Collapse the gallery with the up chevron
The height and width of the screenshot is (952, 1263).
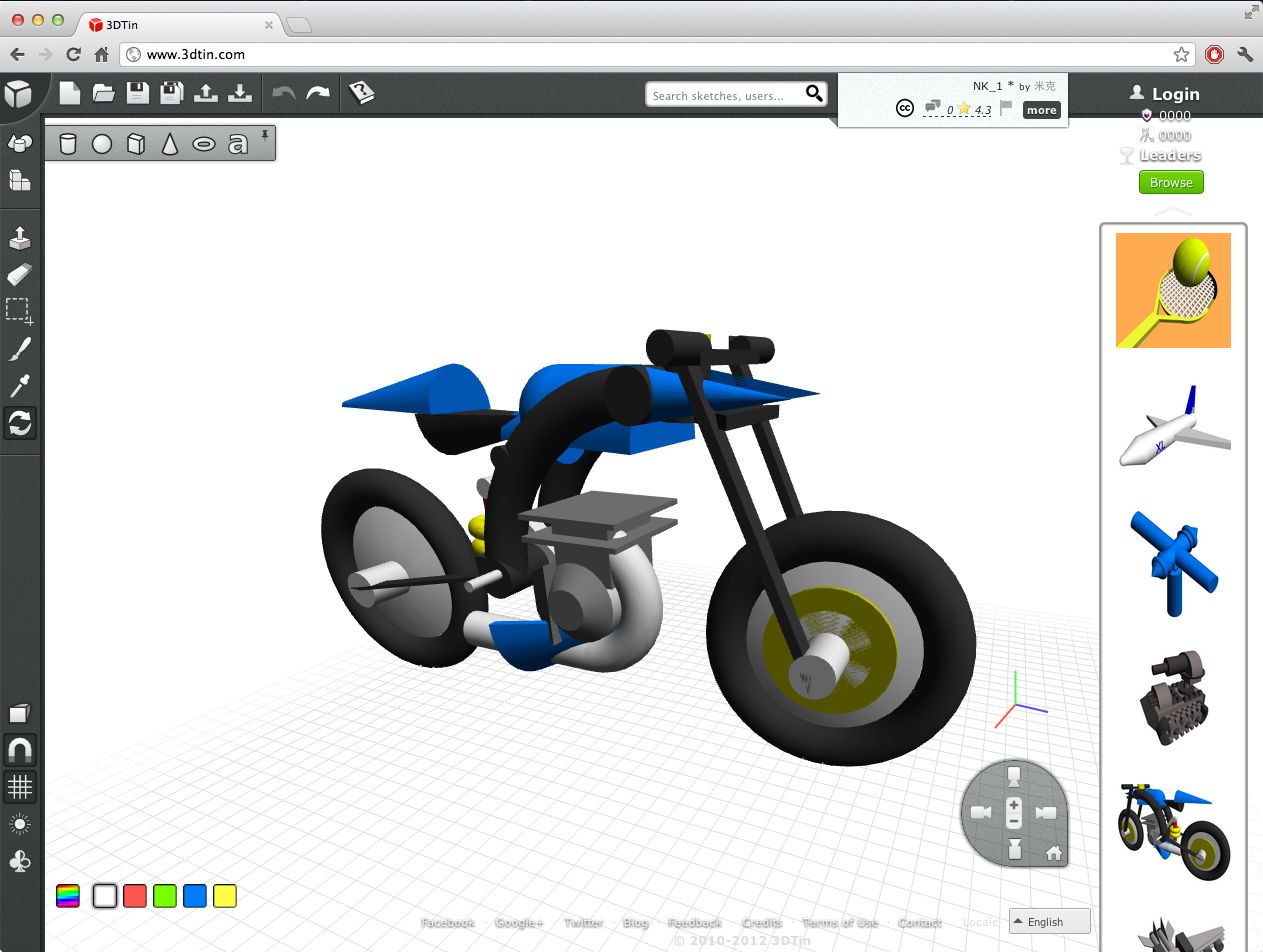1173,211
